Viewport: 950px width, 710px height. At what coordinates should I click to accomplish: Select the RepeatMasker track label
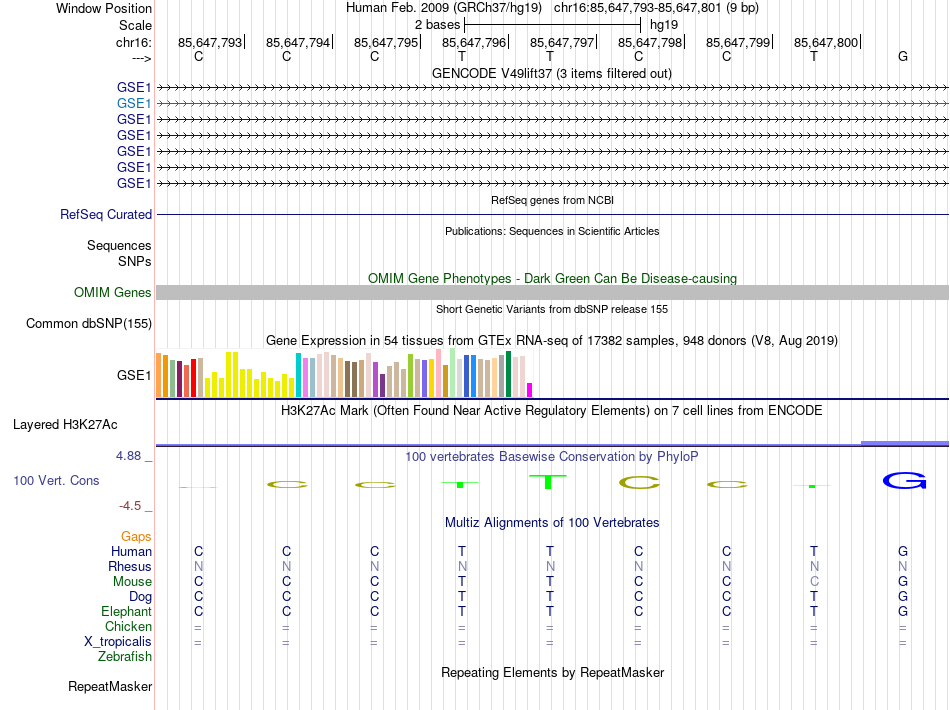[x=110, y=687]
